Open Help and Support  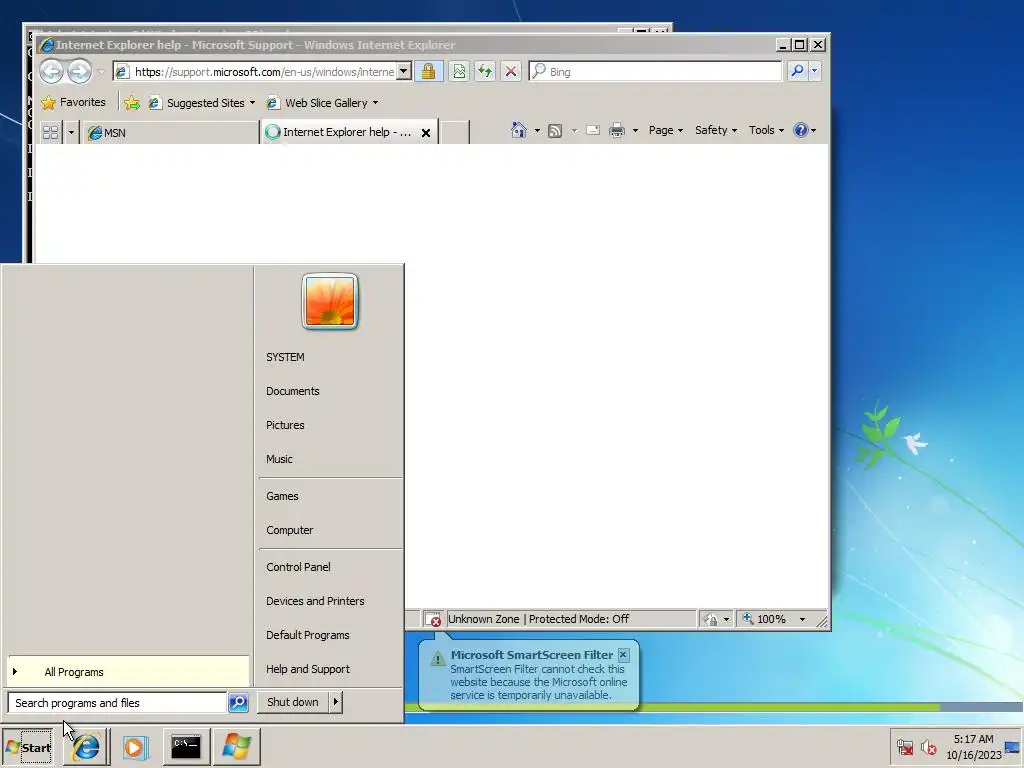click(330, 669)
